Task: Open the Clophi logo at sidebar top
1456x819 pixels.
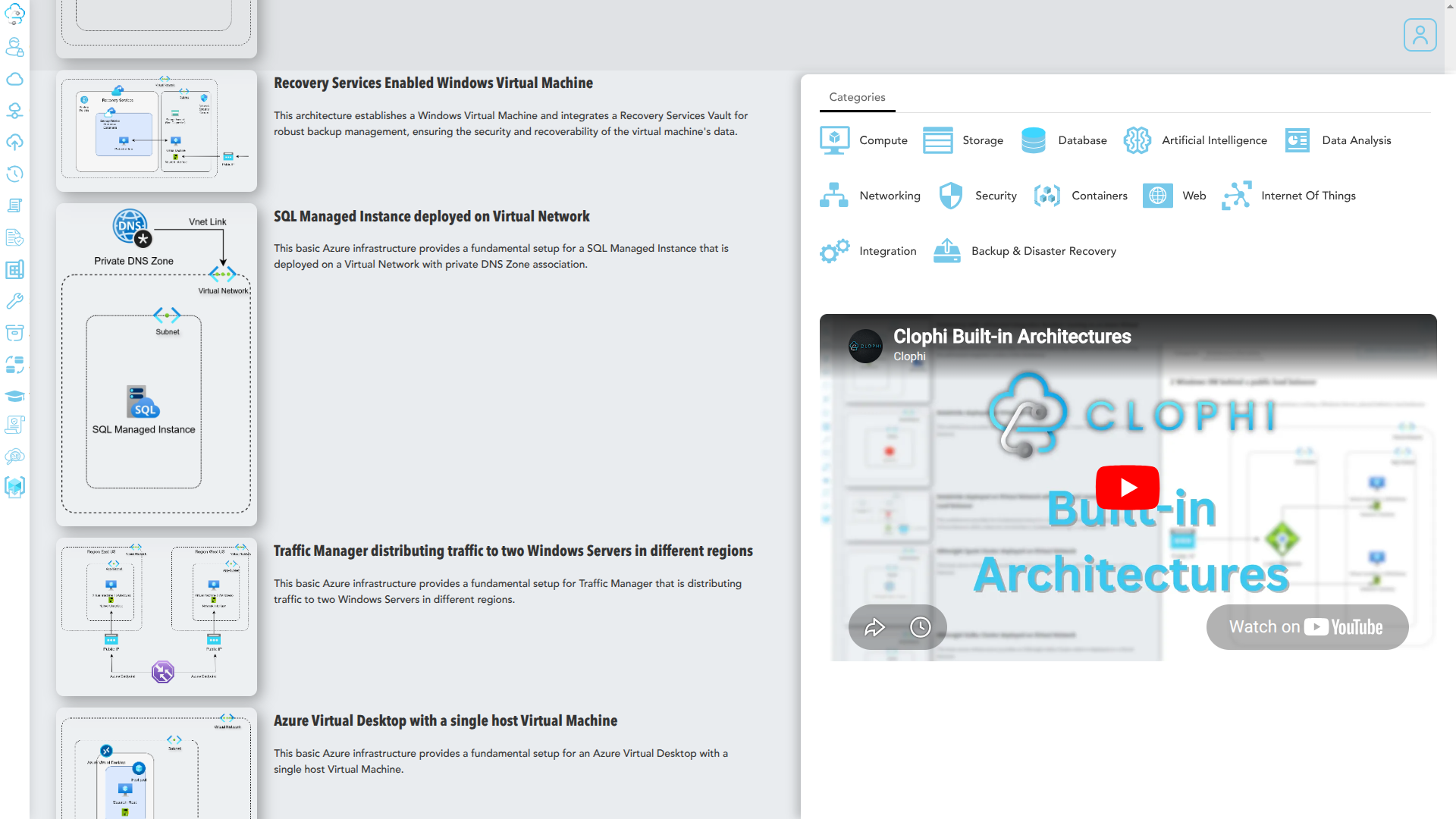Action: 14,14
